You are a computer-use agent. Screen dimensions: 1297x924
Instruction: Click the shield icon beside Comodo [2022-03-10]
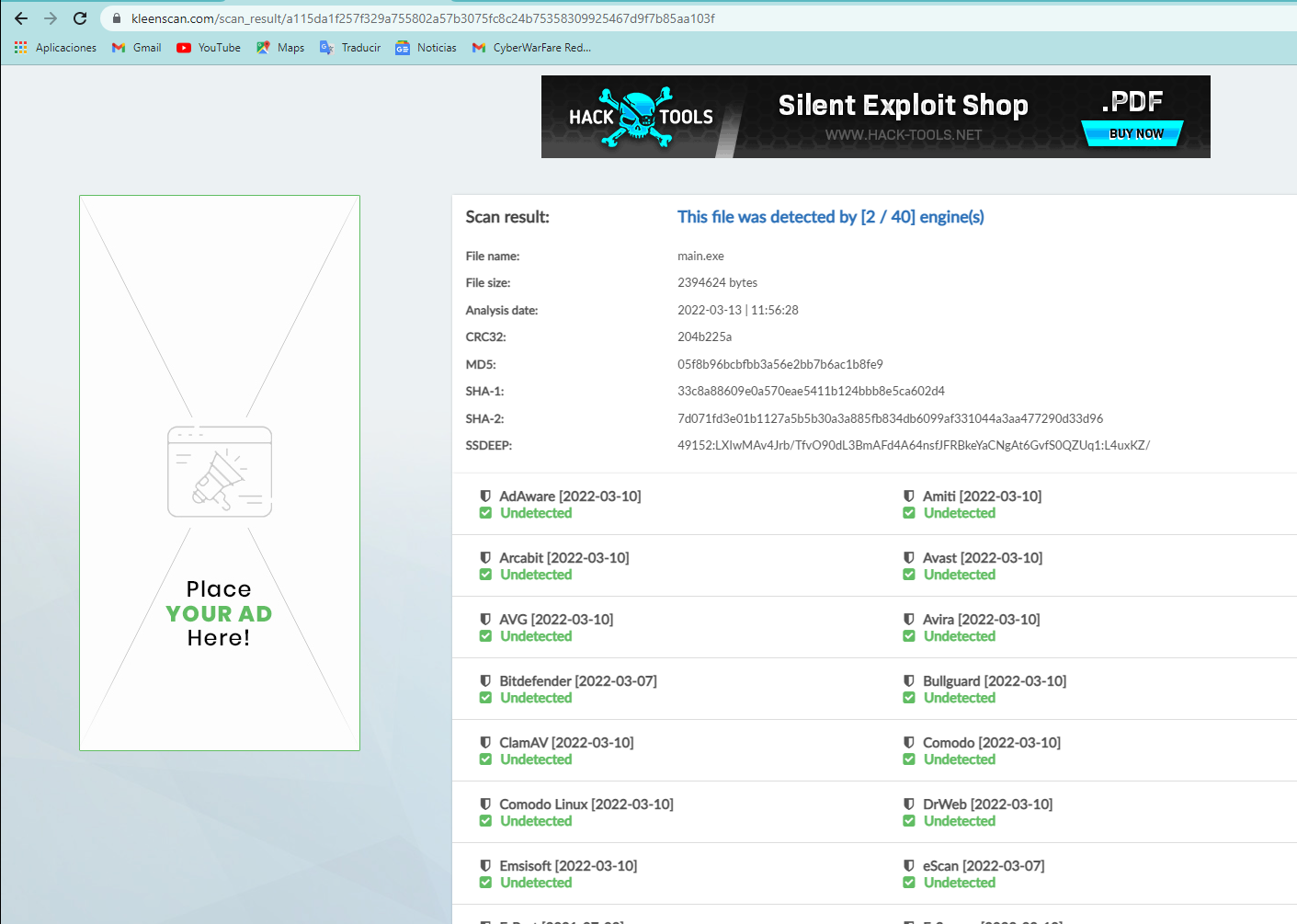coord(909,743)
